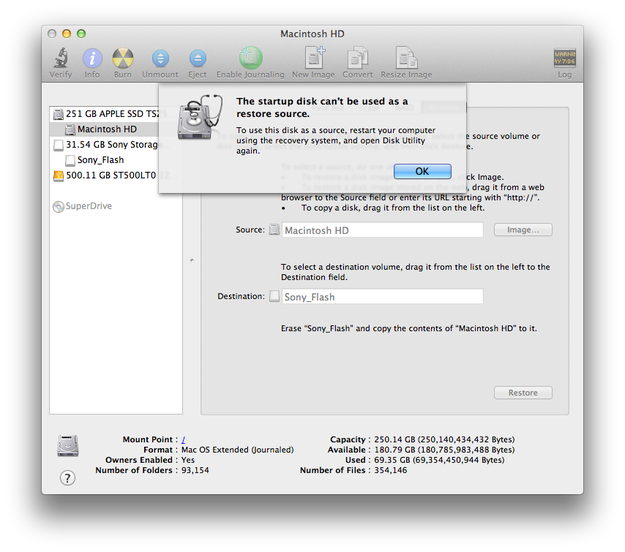Screen dimensions: 625x552
Task: Click OK in the startup disk alert
Action: (422, 171)
